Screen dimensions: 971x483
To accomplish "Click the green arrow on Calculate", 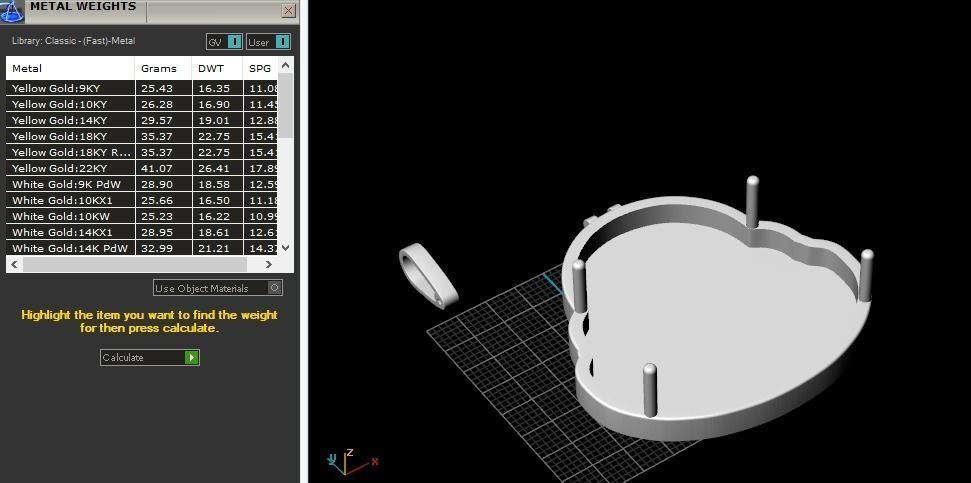I will pos(192,357).
